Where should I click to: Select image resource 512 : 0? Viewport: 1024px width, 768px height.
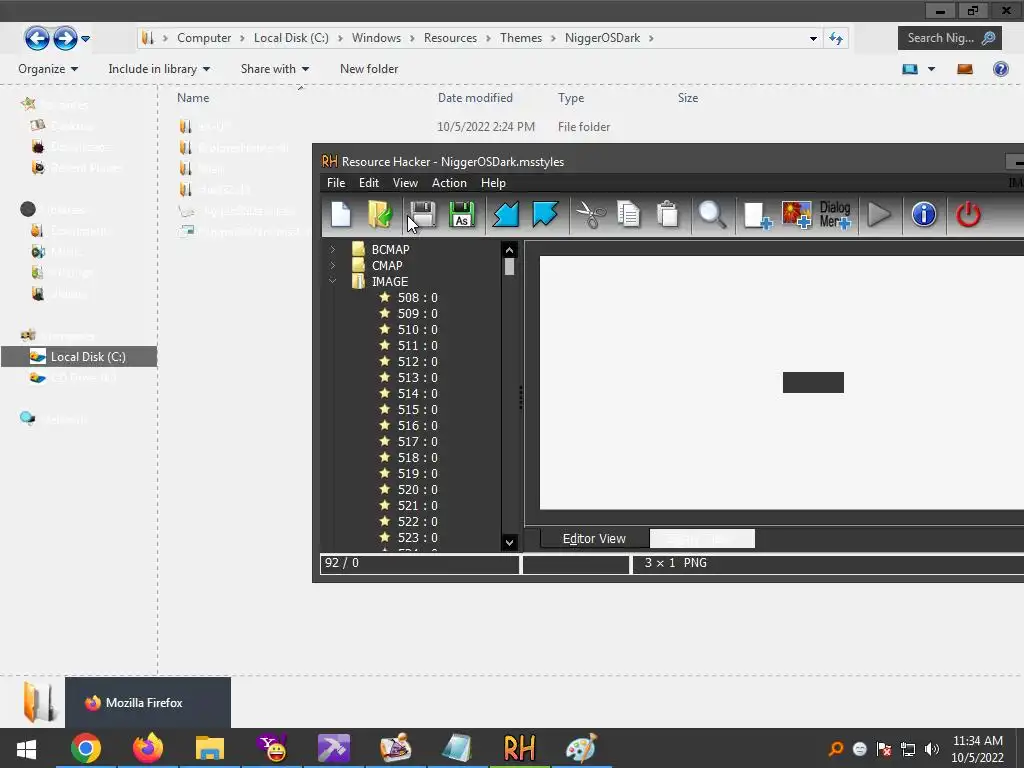(x=417, y=361)
